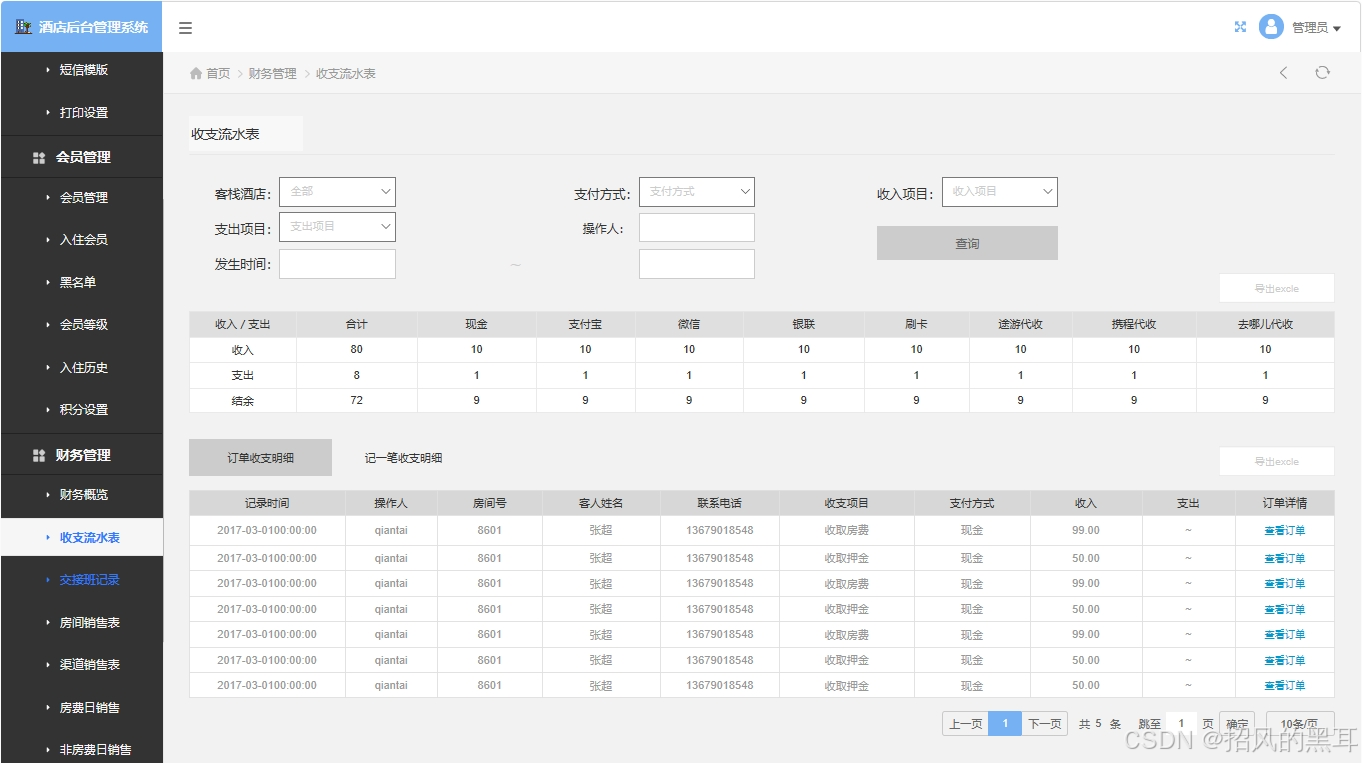The width and height of the screenshot is (1362, 763).
Task: Click page number 1 button
Action: click(x=1005, y=724)
